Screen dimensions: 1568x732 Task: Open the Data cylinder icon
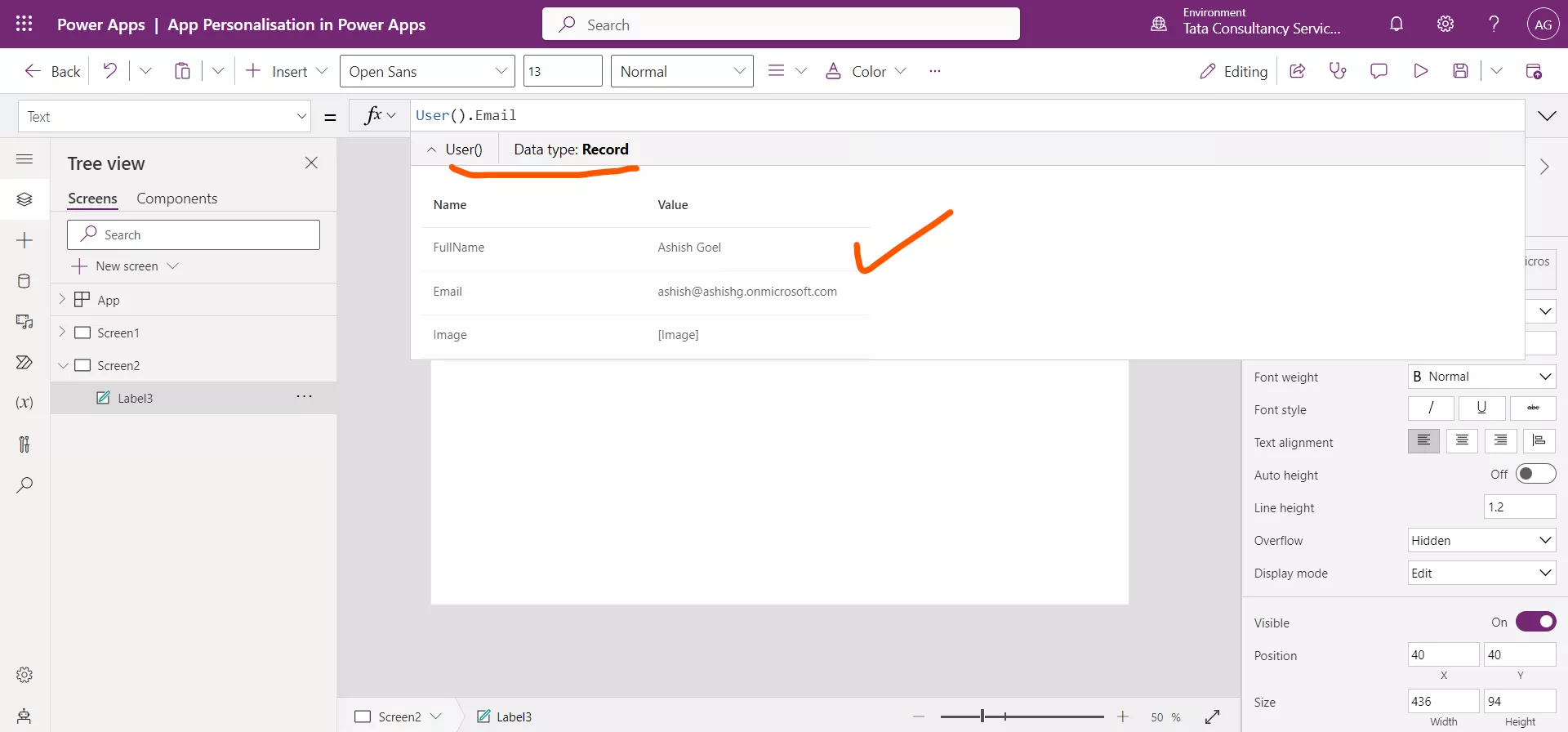point(24,281)
